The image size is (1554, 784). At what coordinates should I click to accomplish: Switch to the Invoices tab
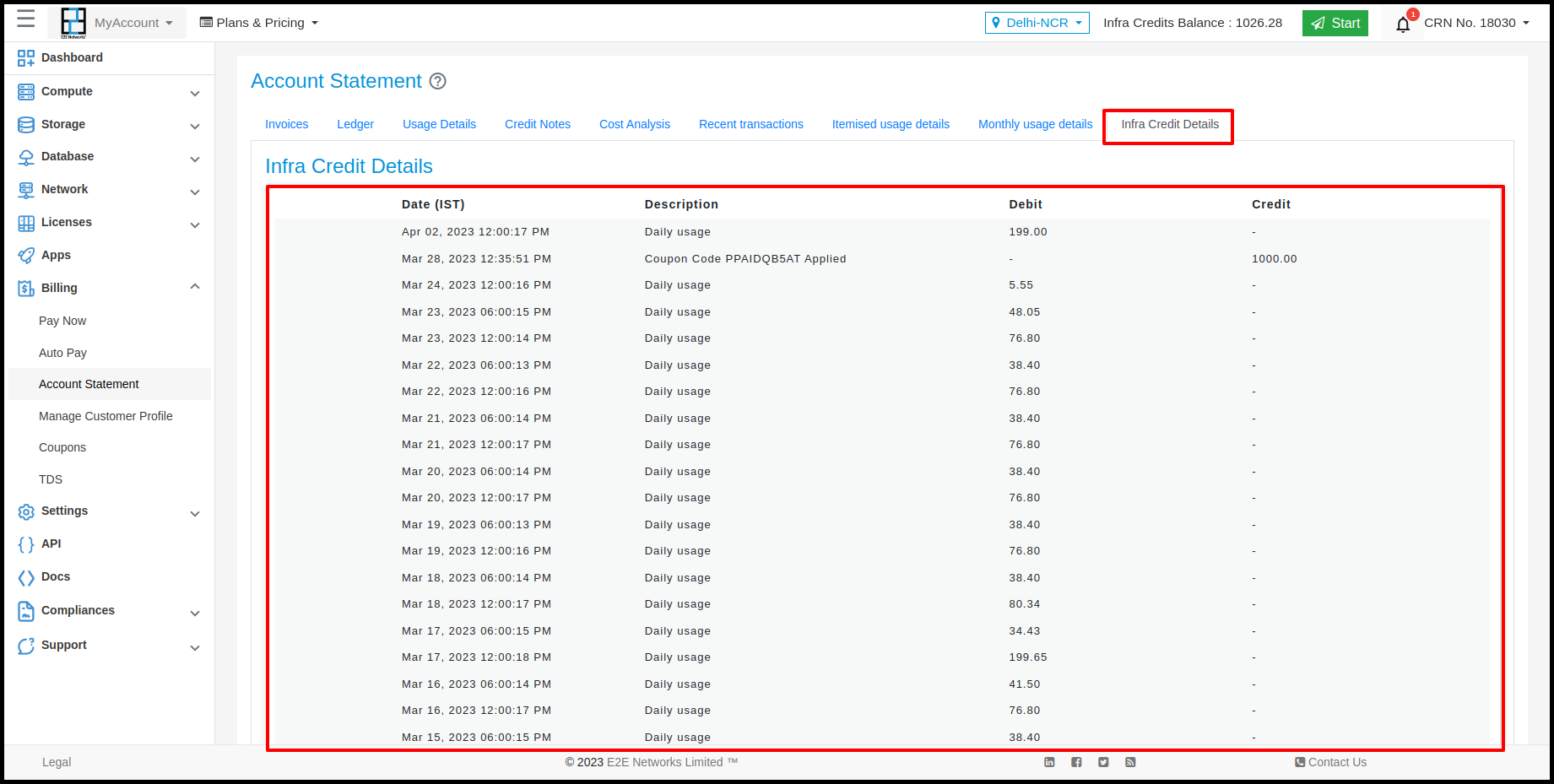coord(287,124)
